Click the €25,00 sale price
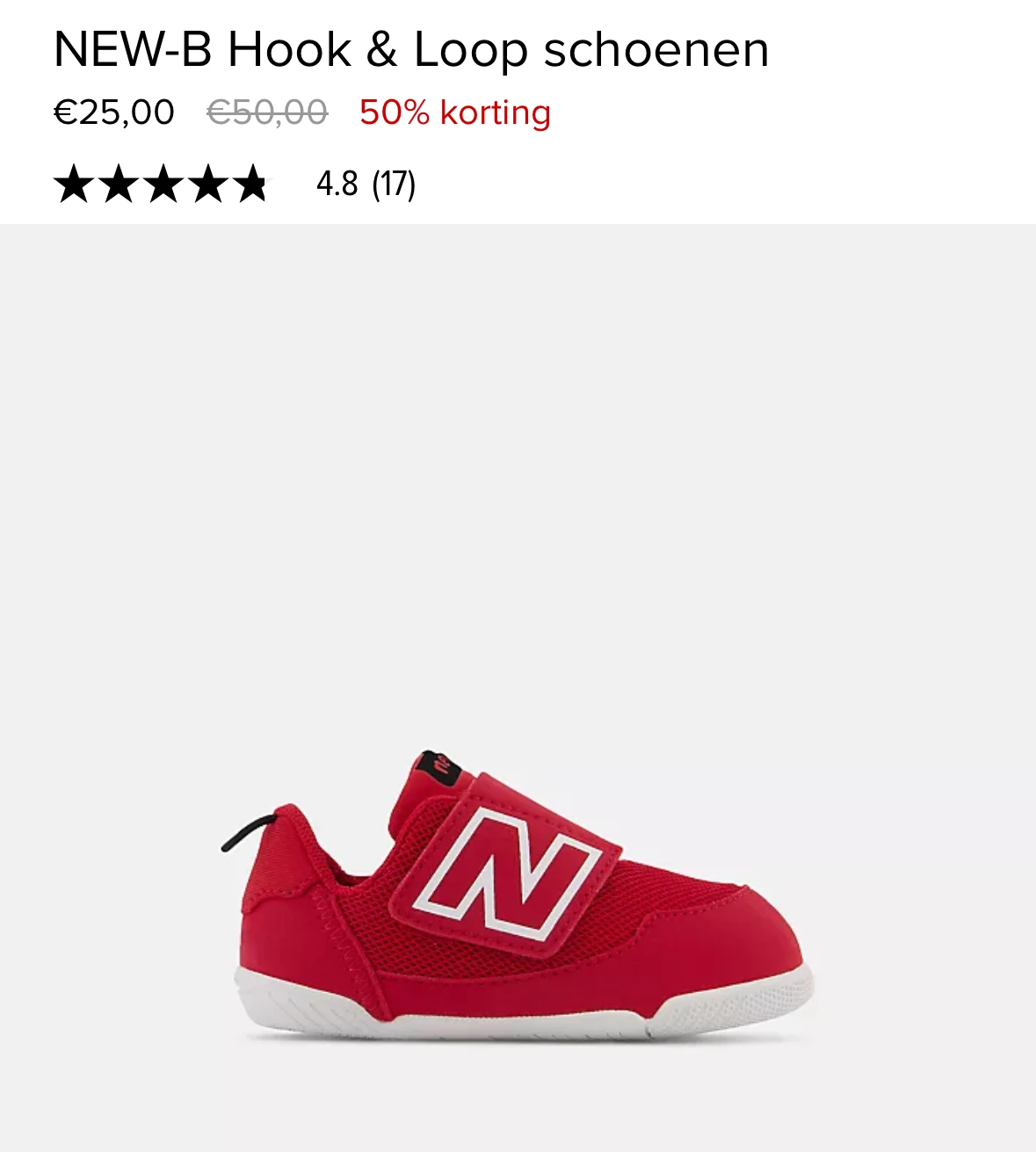The image size is (1036, 1152). [x=114, y=112]
